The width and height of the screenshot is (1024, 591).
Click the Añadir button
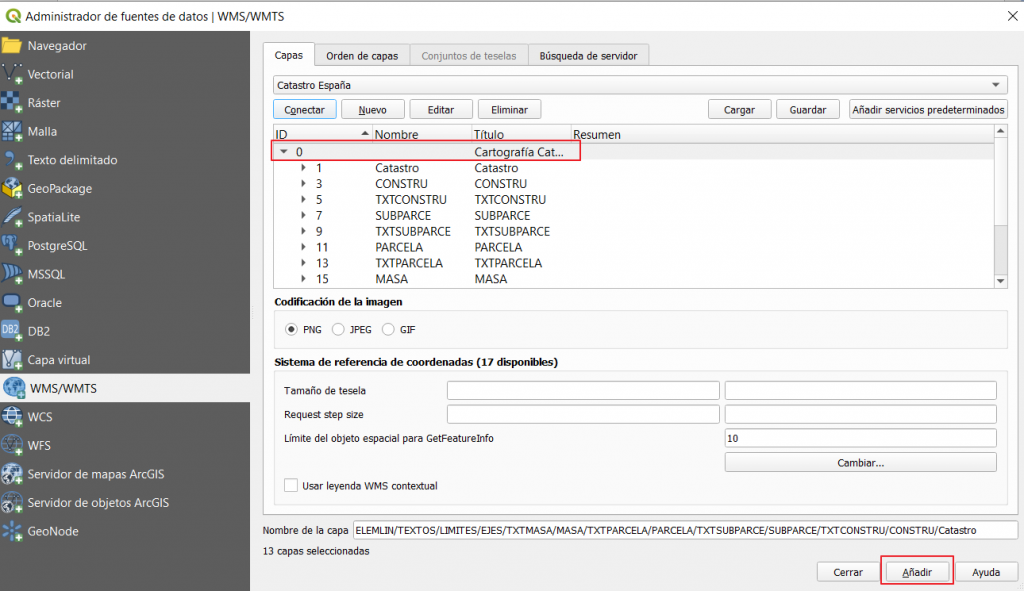point(917,572)
